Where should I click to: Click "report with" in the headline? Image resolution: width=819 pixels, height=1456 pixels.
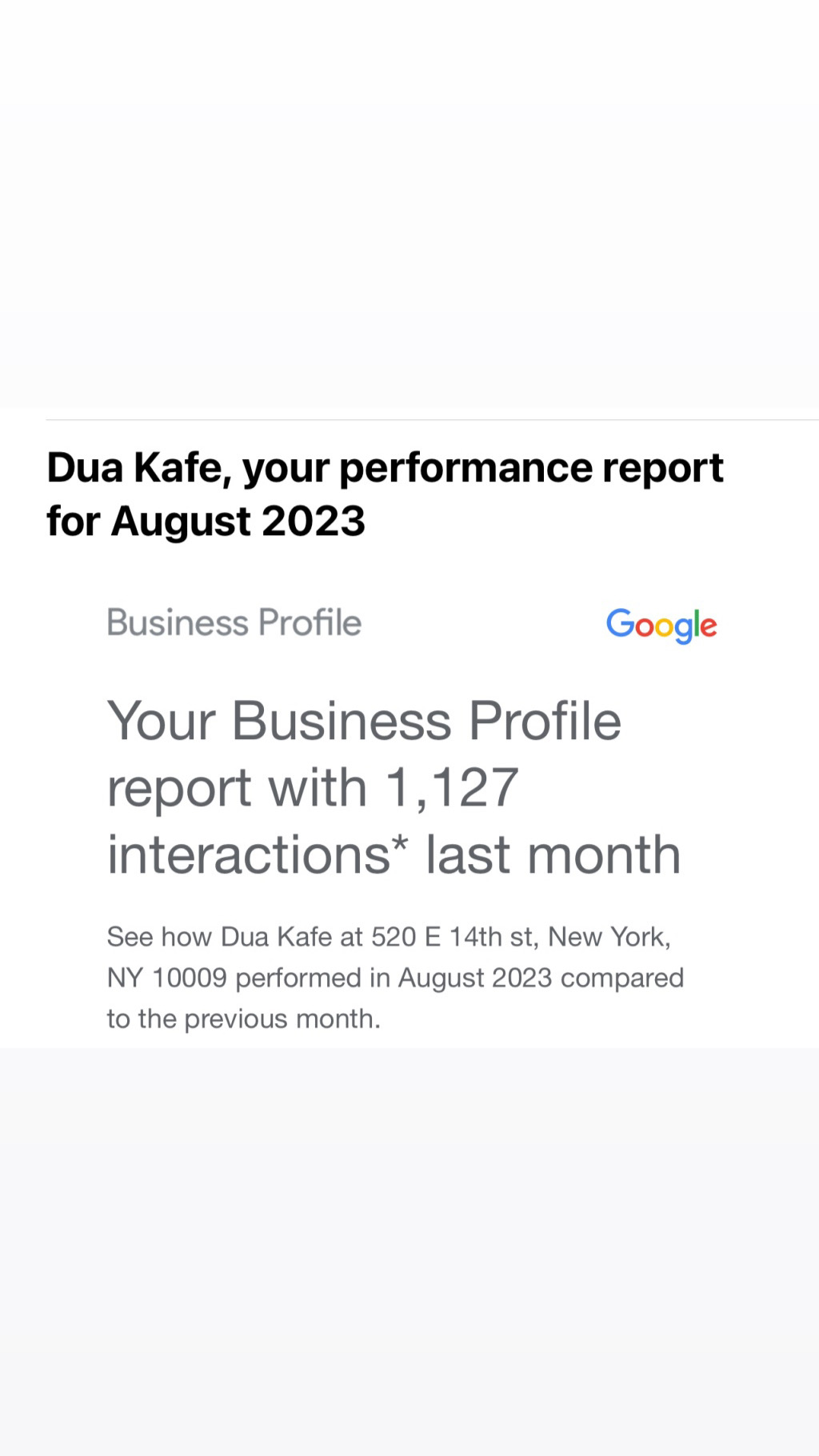pyautogui.click(x=237, y=788)
